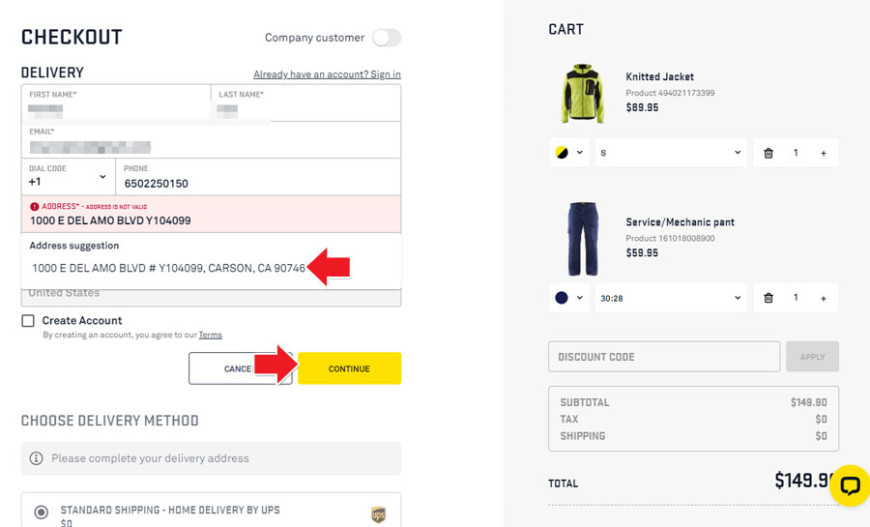
Task: Delete Knitted Jacket with trash icon
Action: click(768, 153)
